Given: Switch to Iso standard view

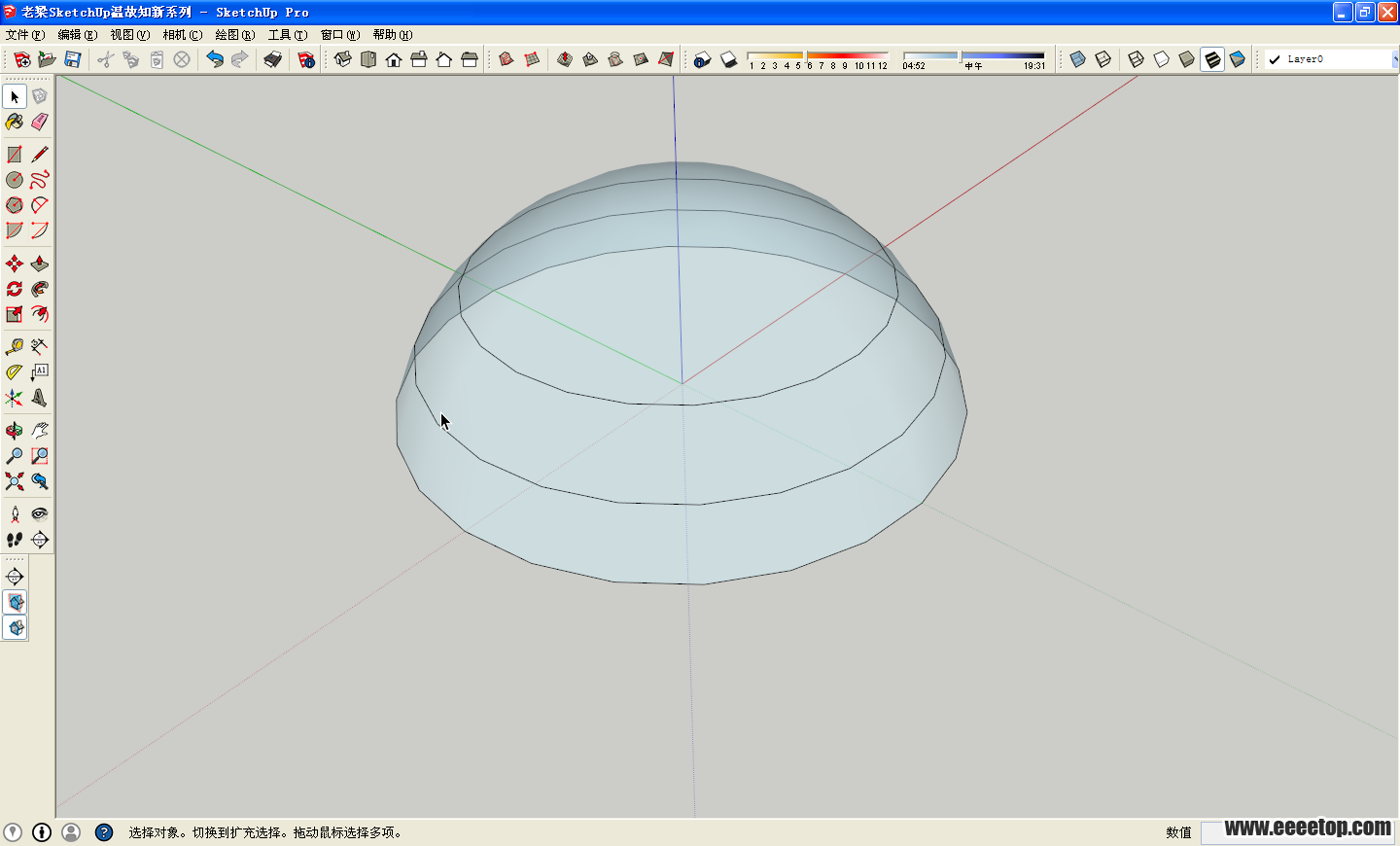Looking at the screenshot, I should point(343,59).
